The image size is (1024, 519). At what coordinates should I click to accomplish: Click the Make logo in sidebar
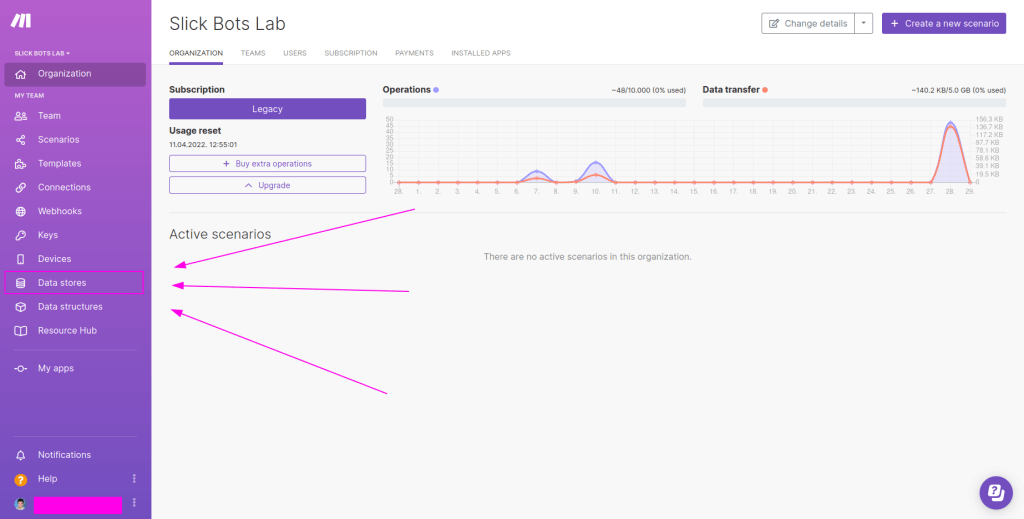point(20,20)
